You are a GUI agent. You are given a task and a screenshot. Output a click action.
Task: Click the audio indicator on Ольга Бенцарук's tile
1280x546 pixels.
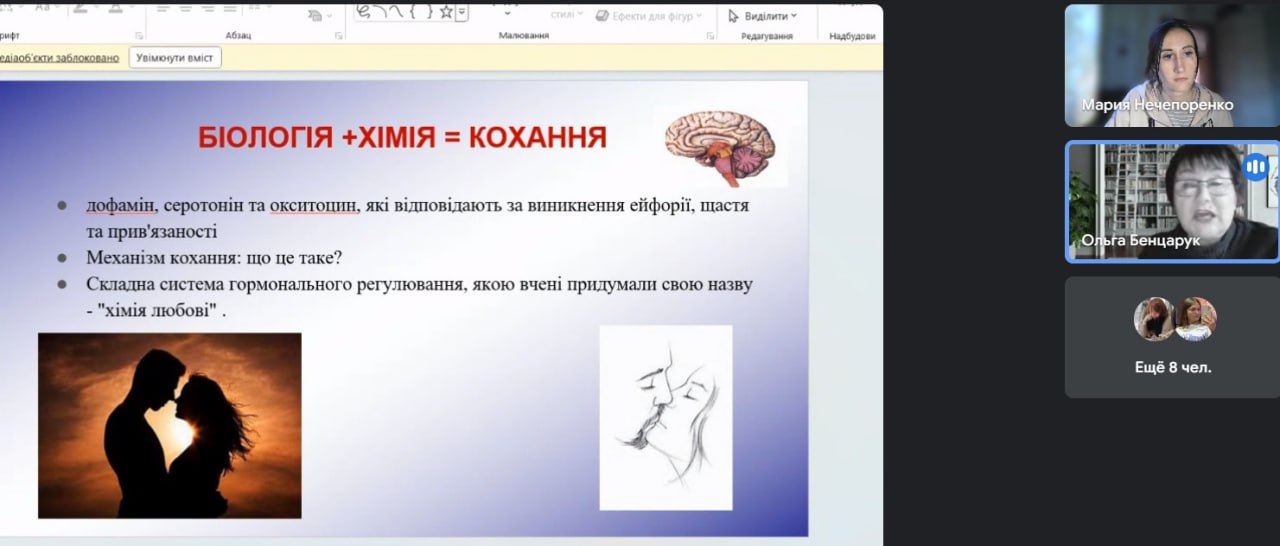(x=1255, y=166)
